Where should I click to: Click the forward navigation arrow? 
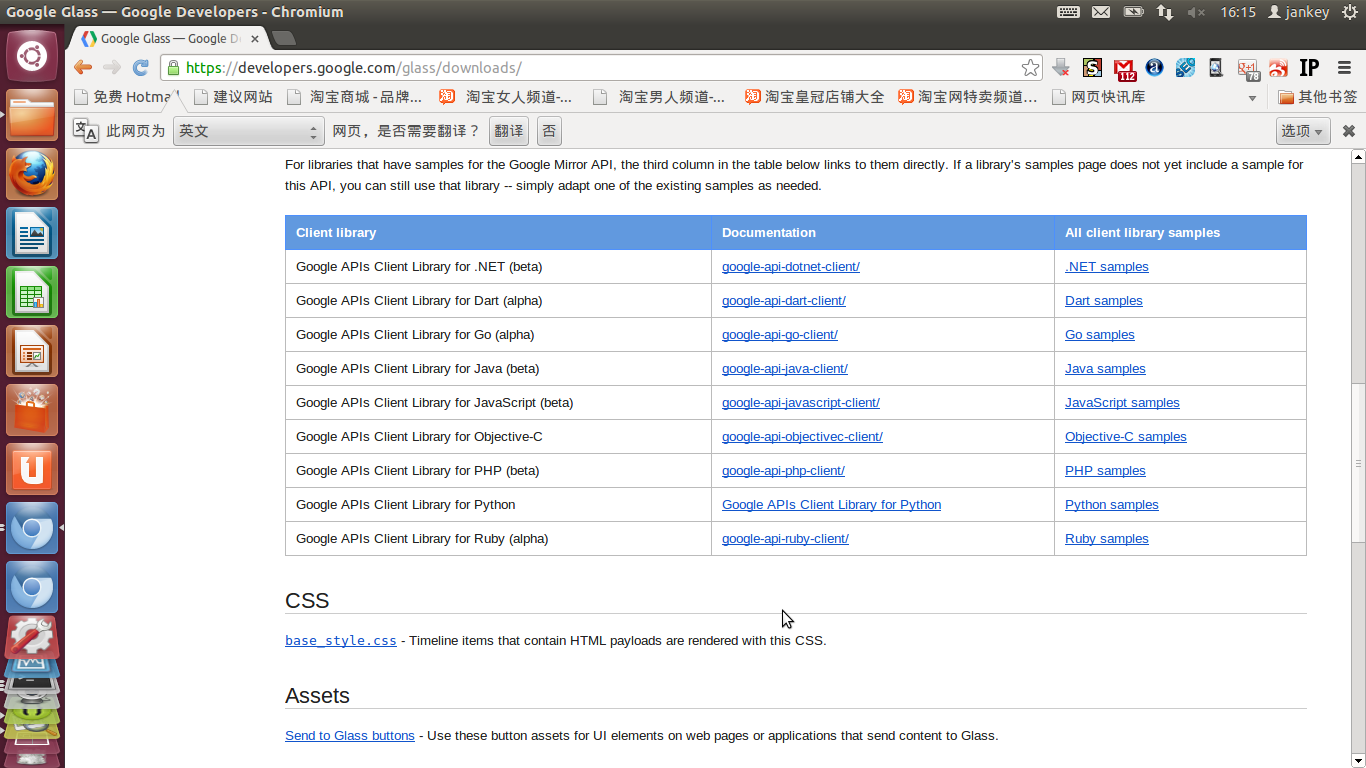pos(112,68)
